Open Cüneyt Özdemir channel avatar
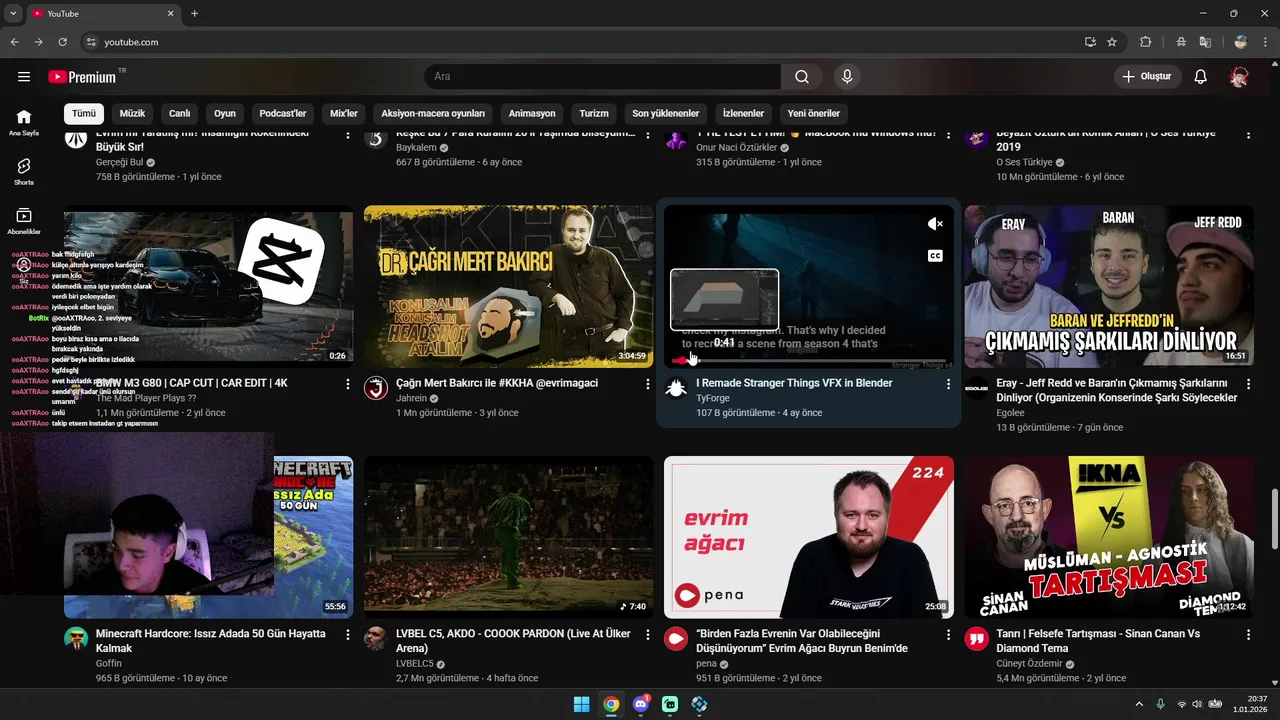Viewport: 1280px width, 720px height. click(x=976, y=639)
